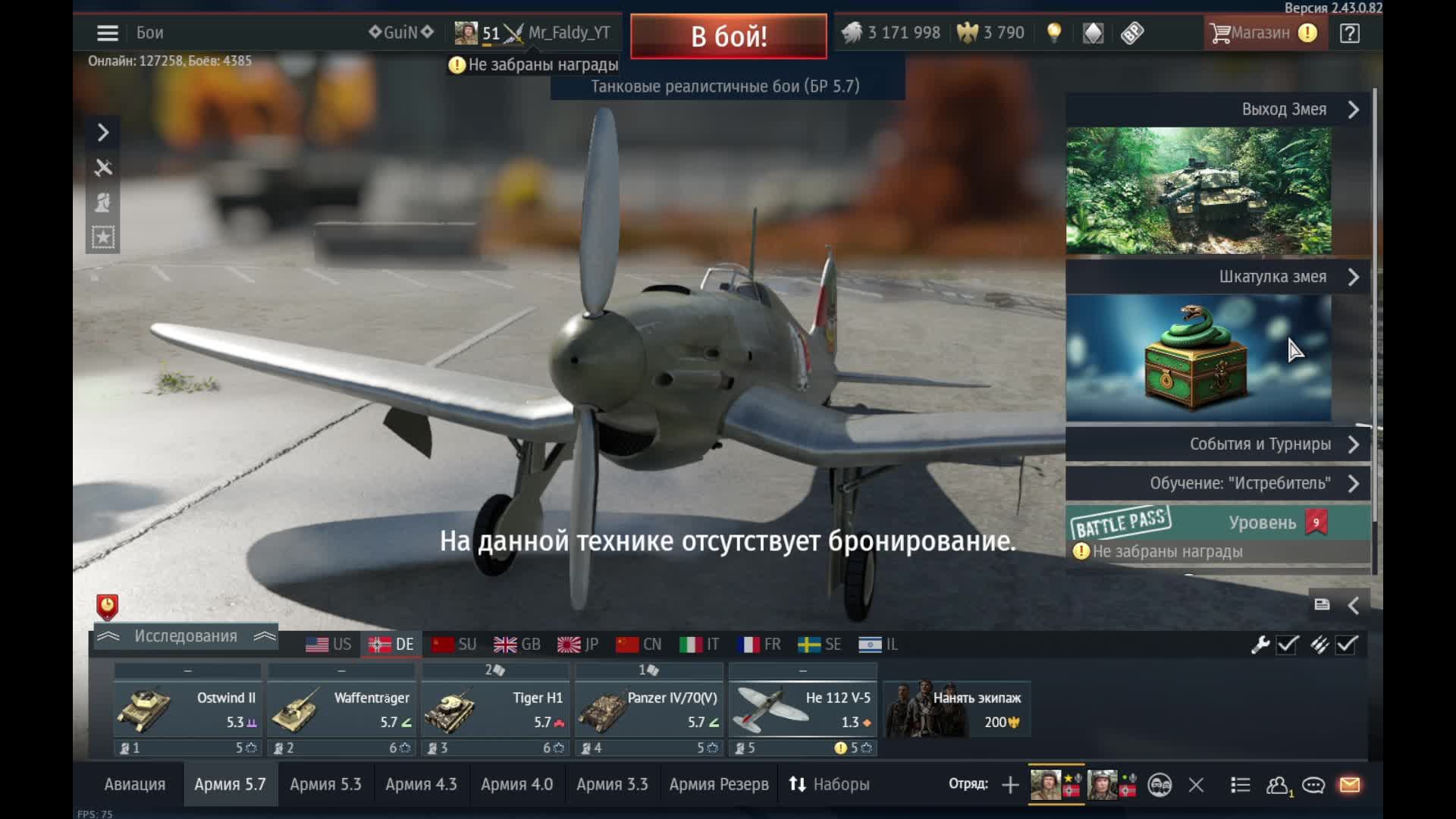
Task: Open the battle pass ticket icon
Action: [1132, 33]
